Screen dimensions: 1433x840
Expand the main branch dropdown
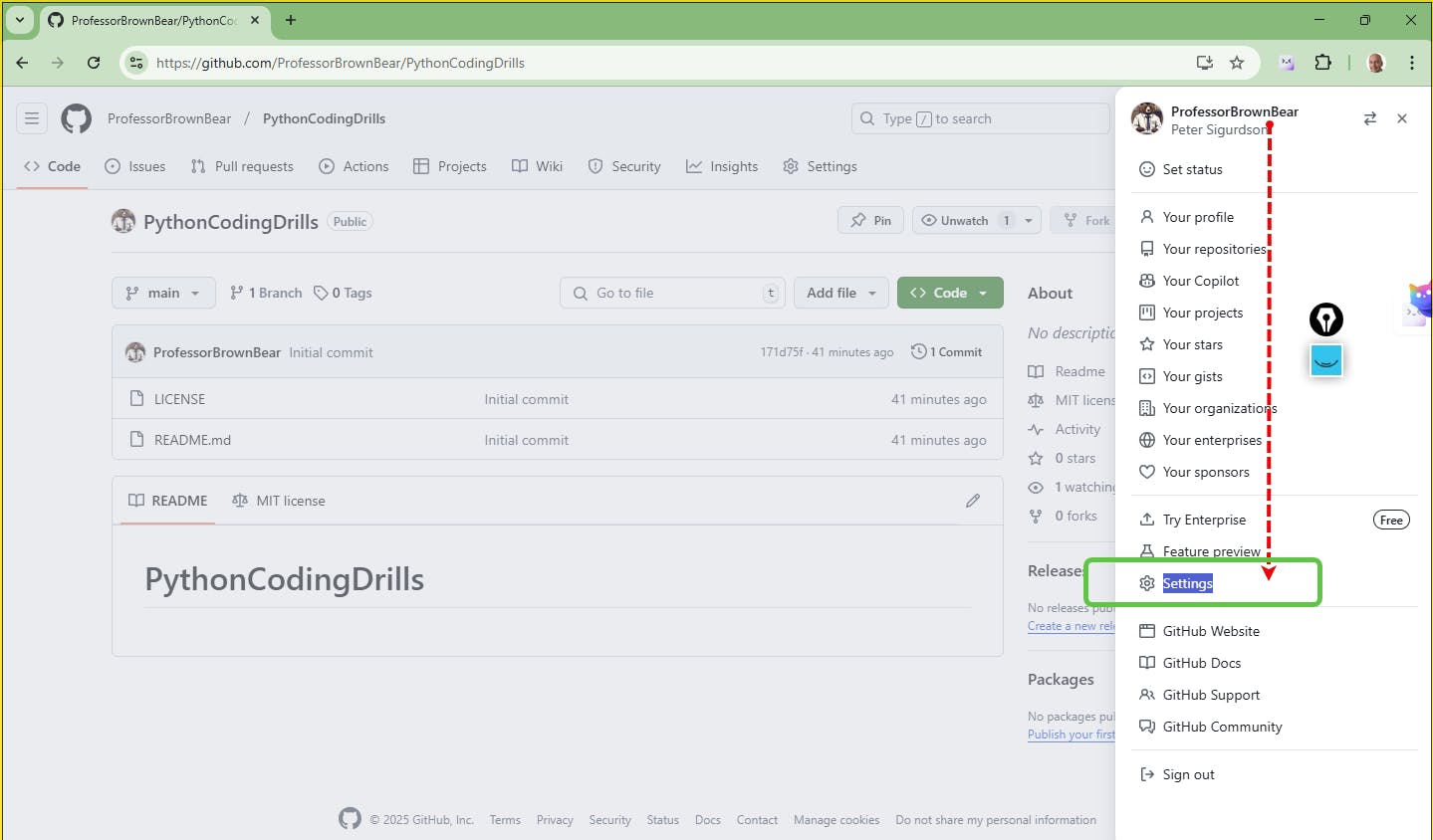pyautogui.click(x=164, y=293)
